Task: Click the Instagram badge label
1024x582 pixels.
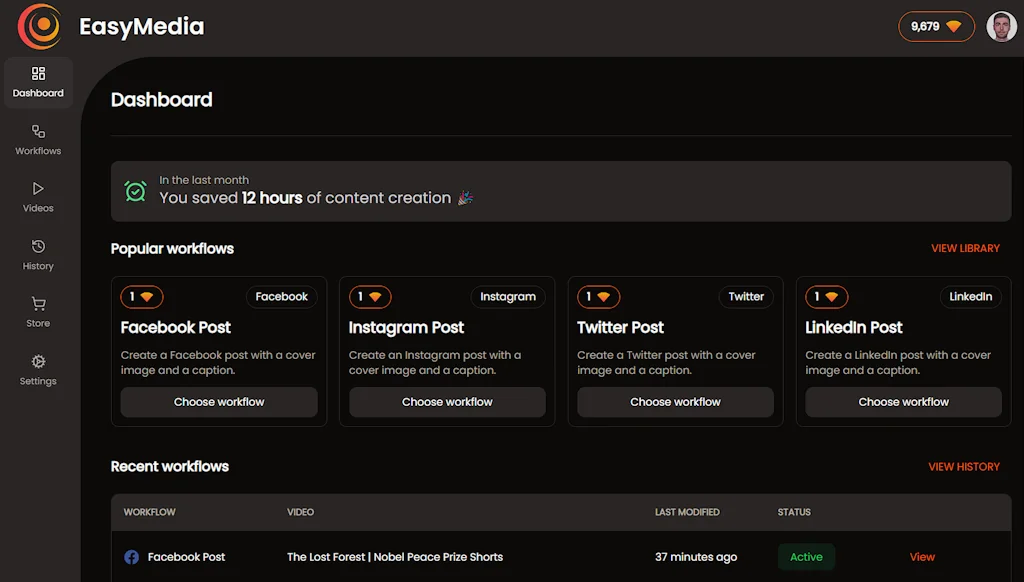Action: (508, 297)
